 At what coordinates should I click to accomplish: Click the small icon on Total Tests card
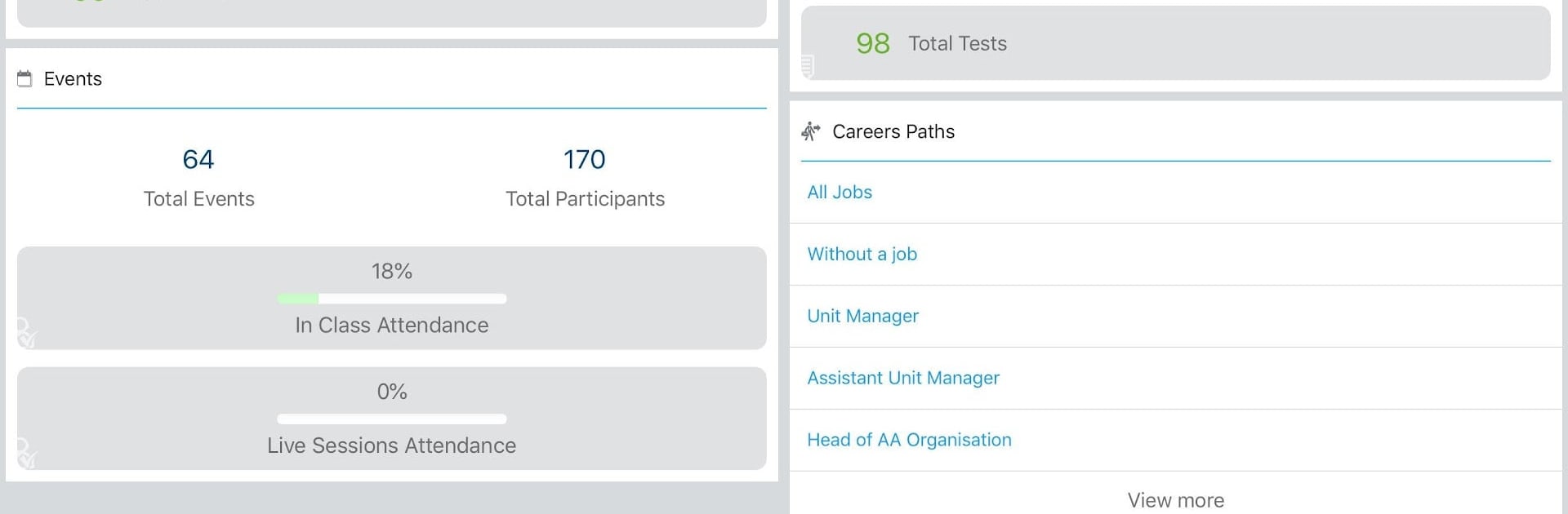808,65
